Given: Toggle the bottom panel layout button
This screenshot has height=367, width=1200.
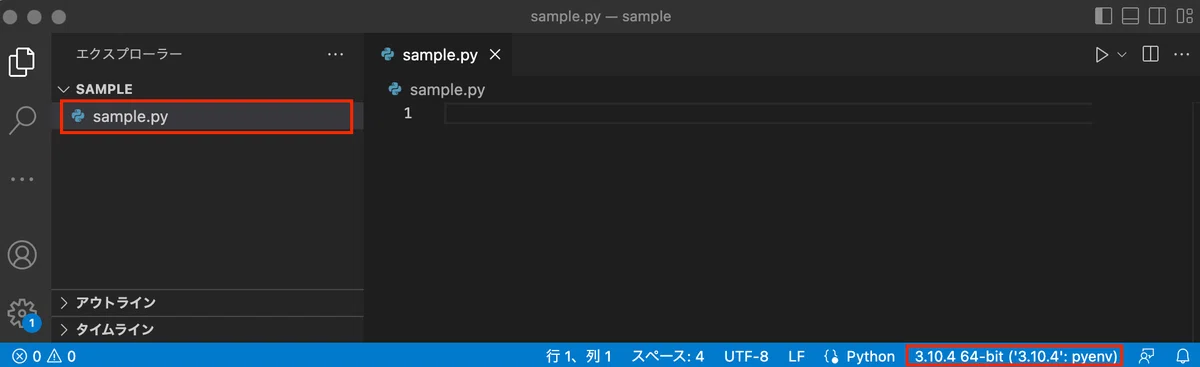Looking at the screenshot, I should point(1131,16).
